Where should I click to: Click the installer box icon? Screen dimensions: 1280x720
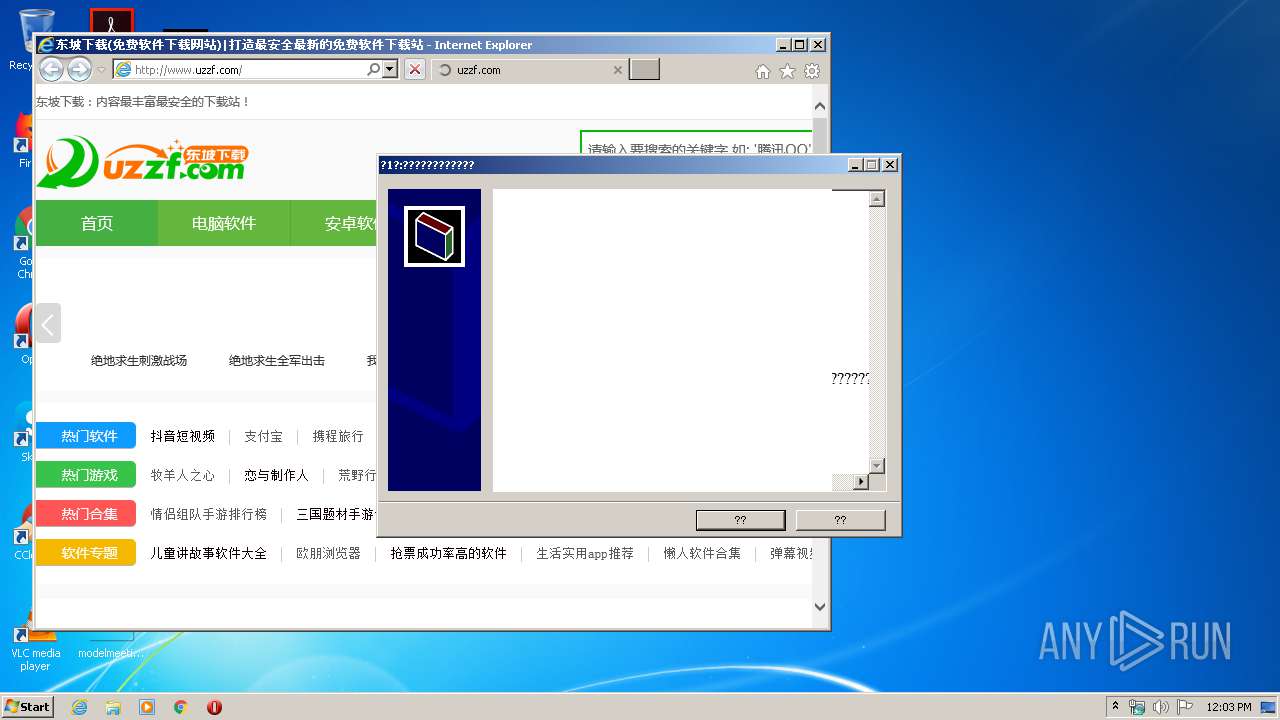pyautogui.click(x=434, y=237)
